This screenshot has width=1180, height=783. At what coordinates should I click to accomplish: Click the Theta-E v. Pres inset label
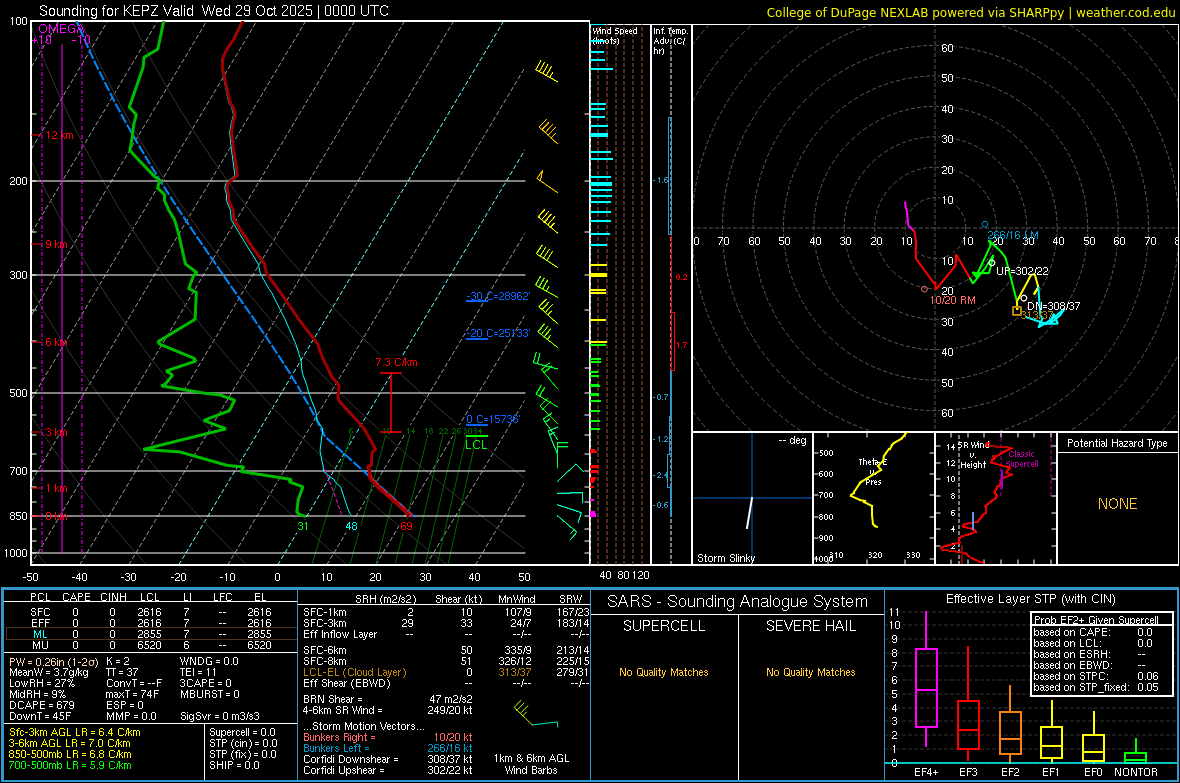coord(872,471)
